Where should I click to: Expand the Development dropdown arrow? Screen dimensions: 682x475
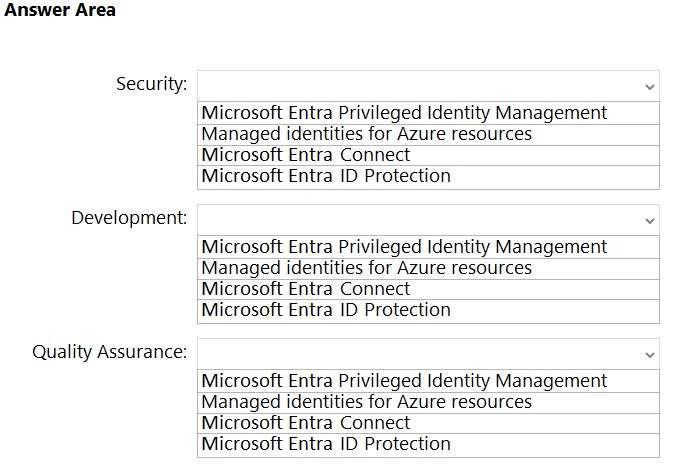click(x=650, y=220)
